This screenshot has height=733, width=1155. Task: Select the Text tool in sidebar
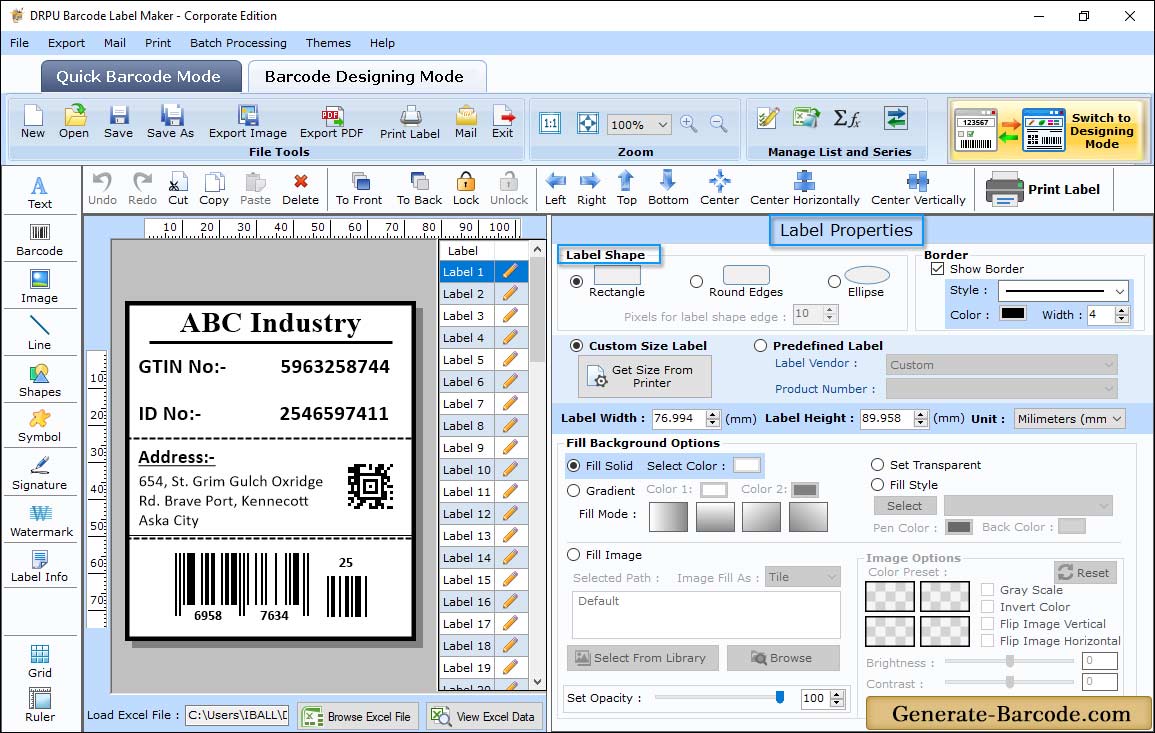click(40, 192)
